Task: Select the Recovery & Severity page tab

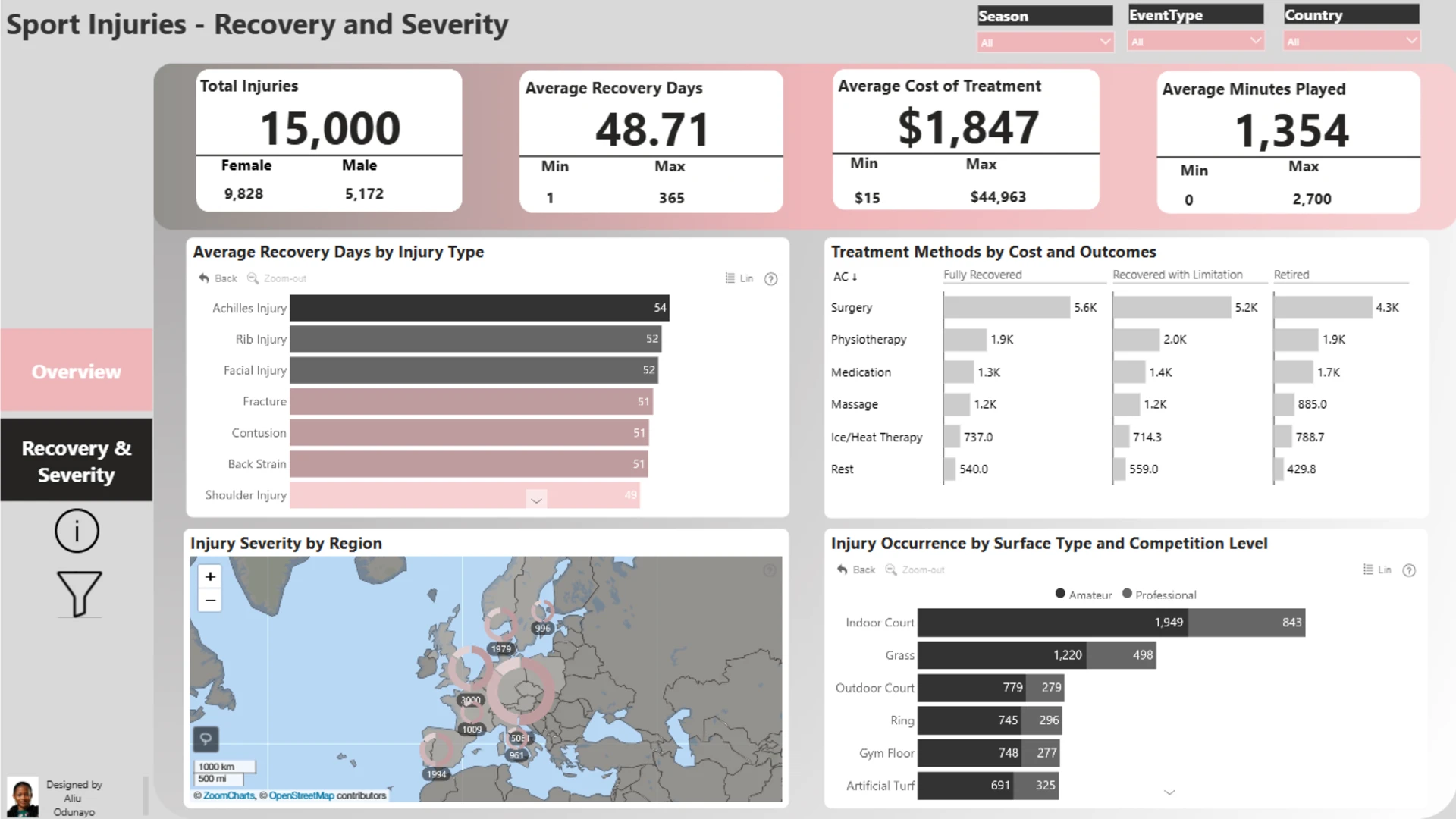Action: coord(77,461)
